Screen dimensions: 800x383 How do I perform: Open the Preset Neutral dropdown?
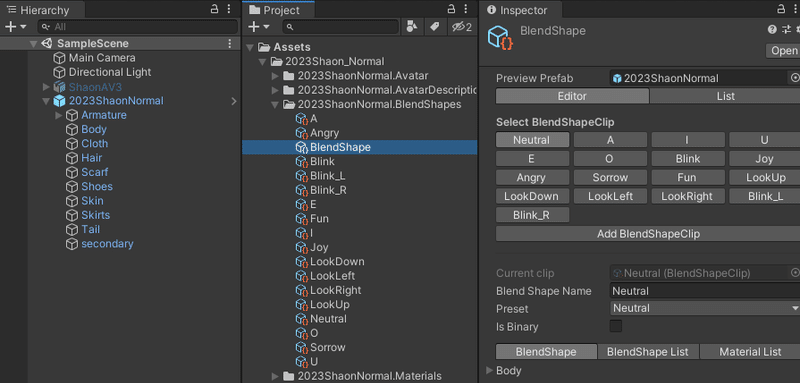(x=705, y=309)
